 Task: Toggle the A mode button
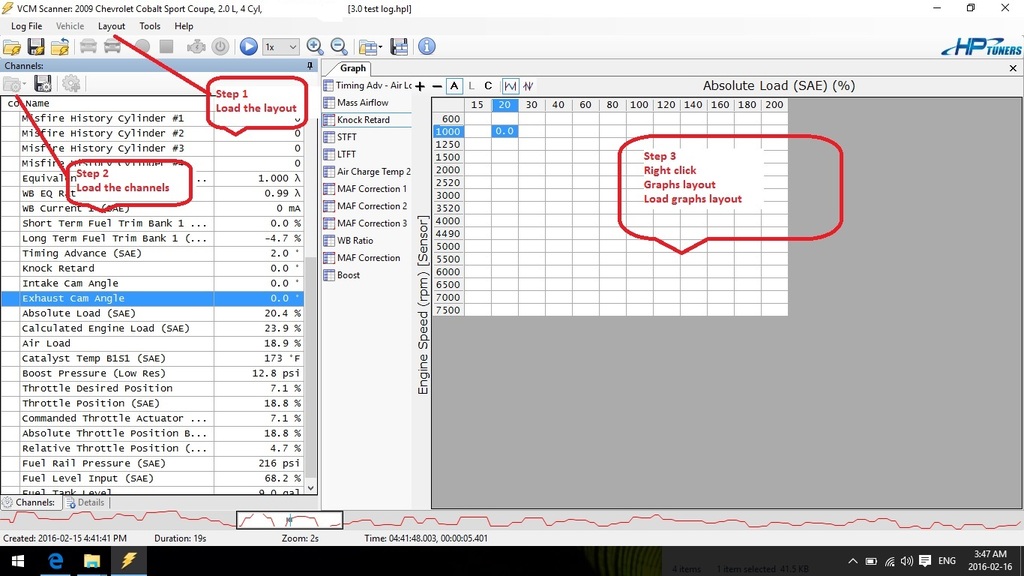(x=454, y=86)
